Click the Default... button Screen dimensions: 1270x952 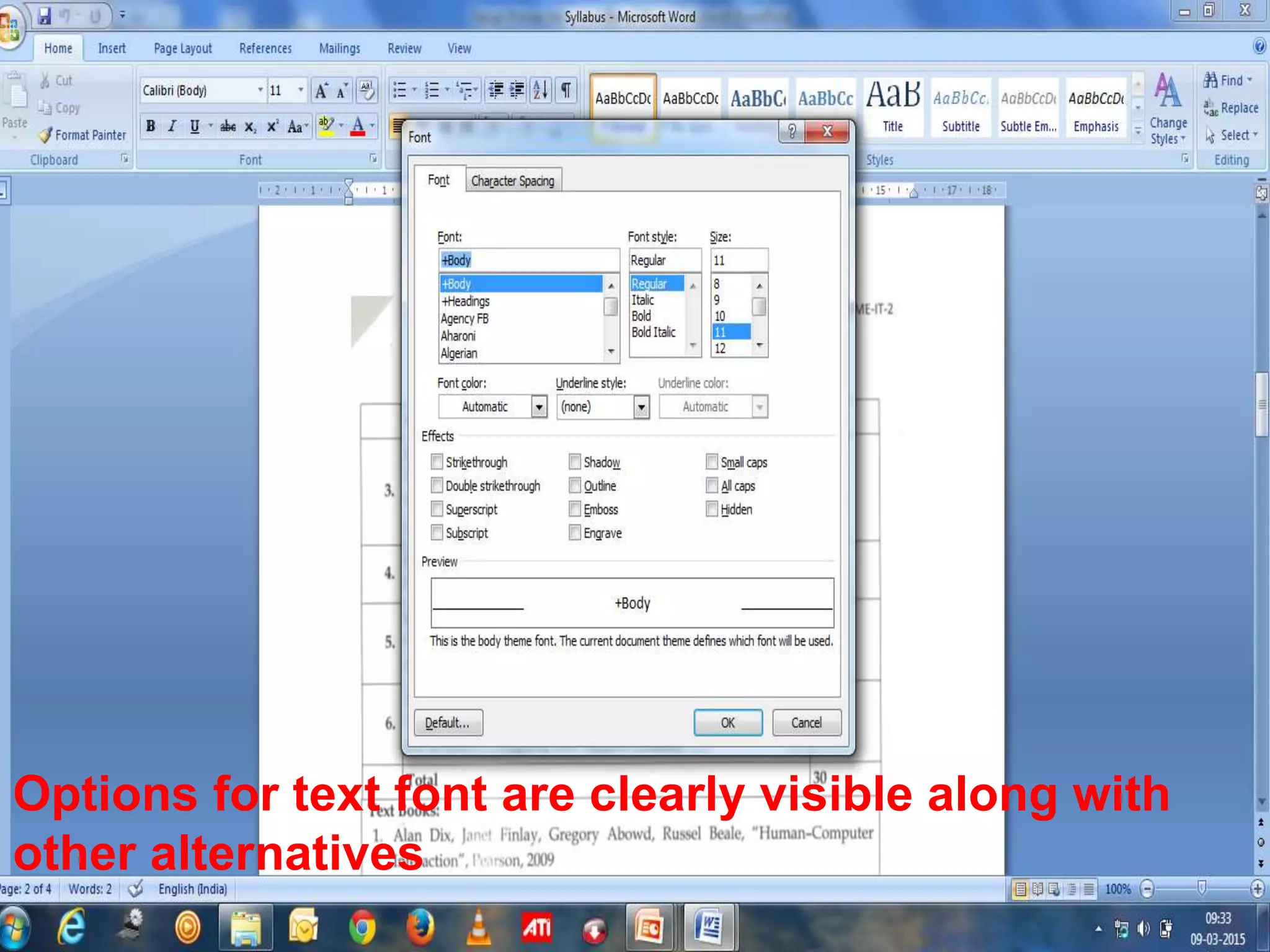point(448,723)
